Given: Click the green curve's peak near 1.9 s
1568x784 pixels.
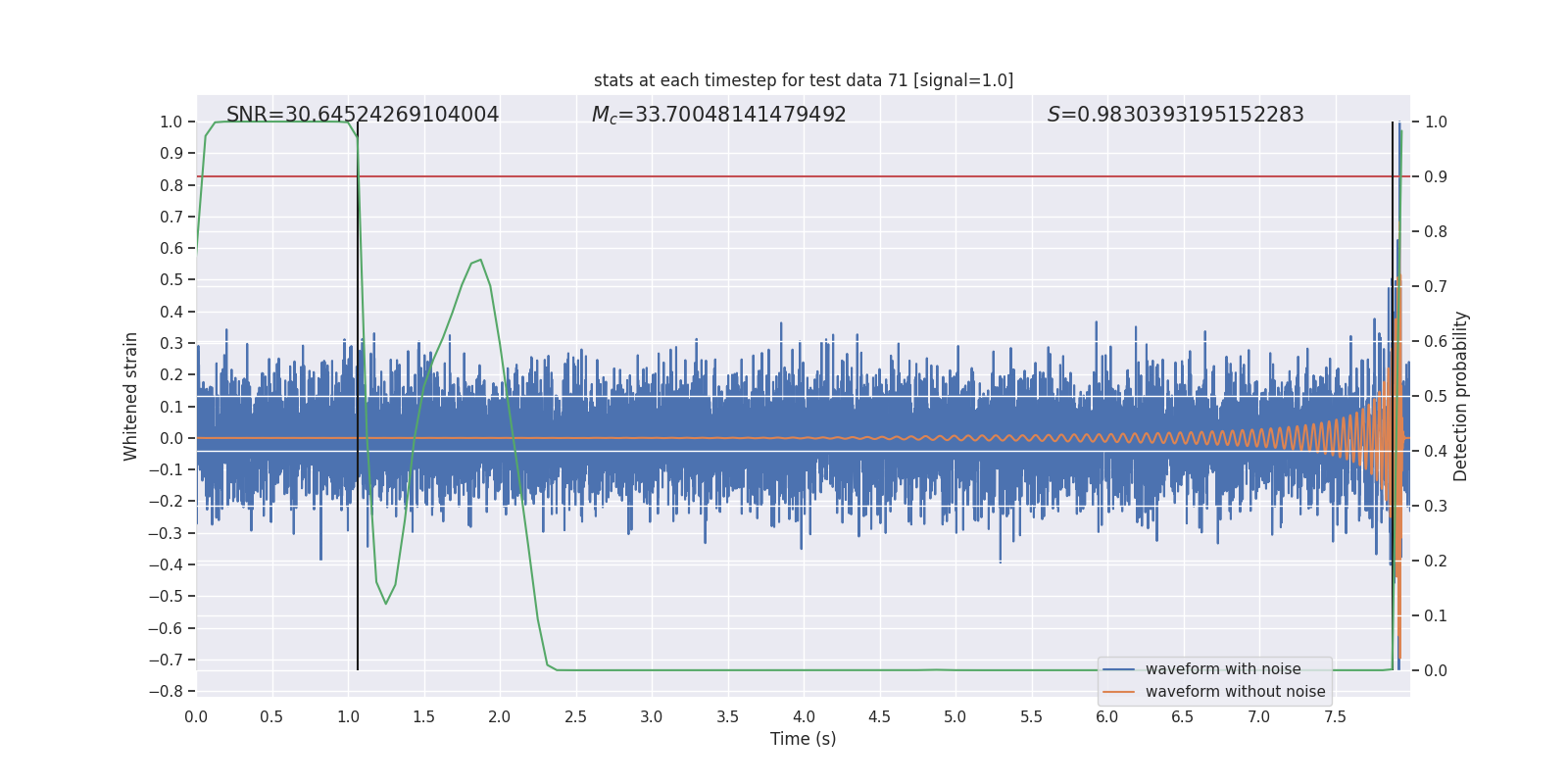Looking at the screenshot, I should coord(479,260).
